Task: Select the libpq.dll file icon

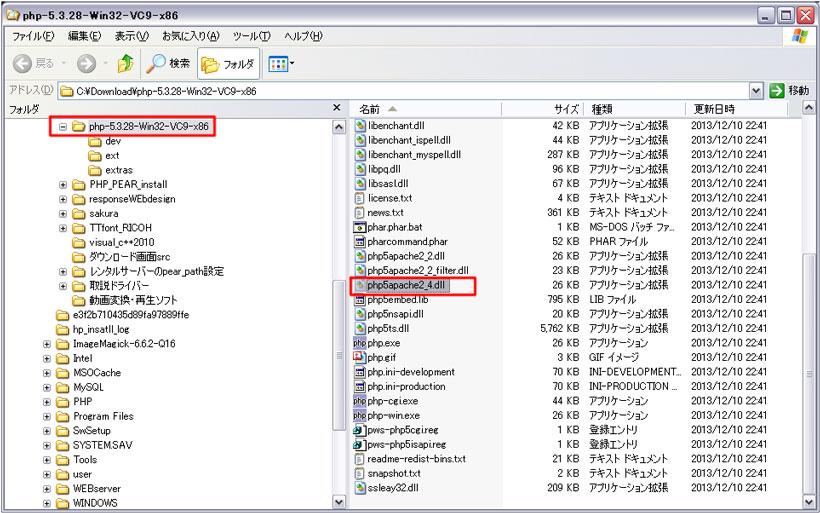Action: [360, 169]
